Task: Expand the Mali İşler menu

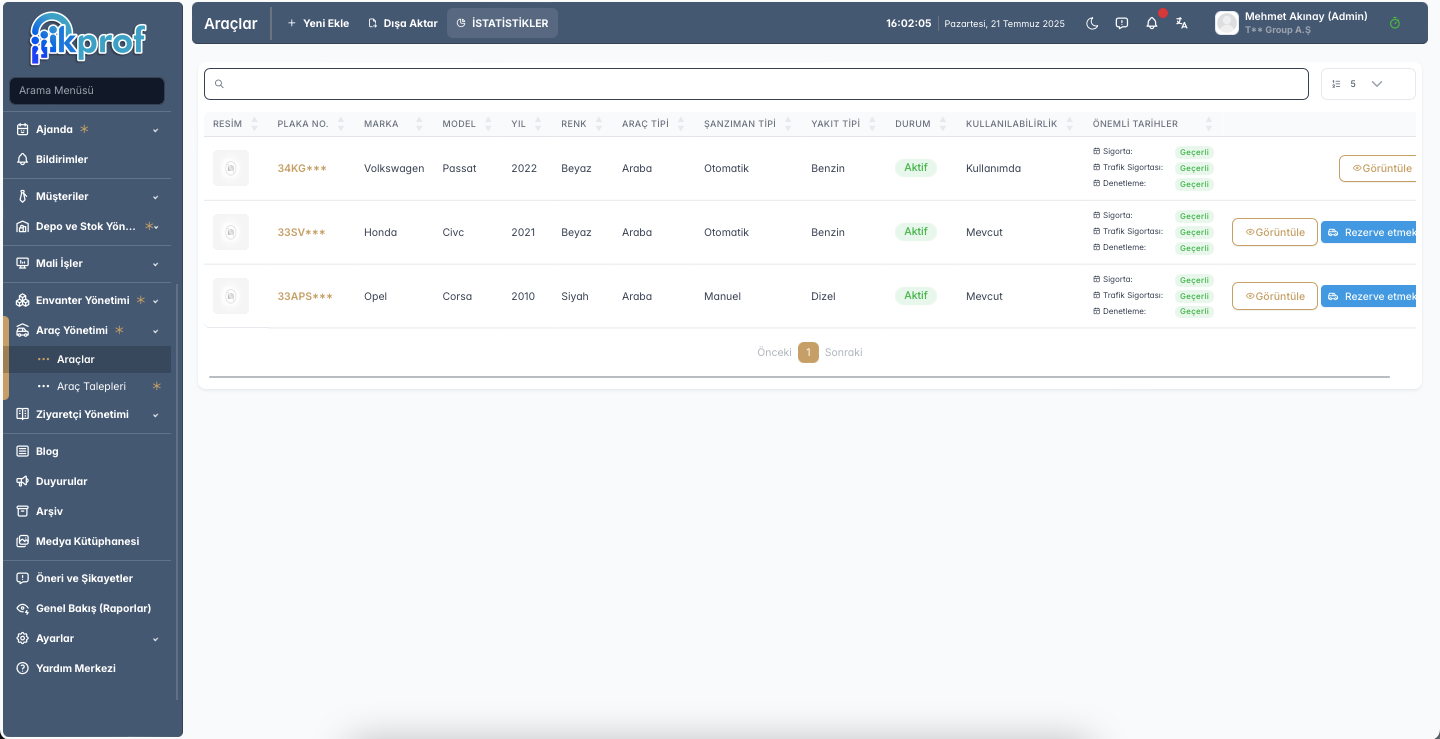Action: [88, 263]
